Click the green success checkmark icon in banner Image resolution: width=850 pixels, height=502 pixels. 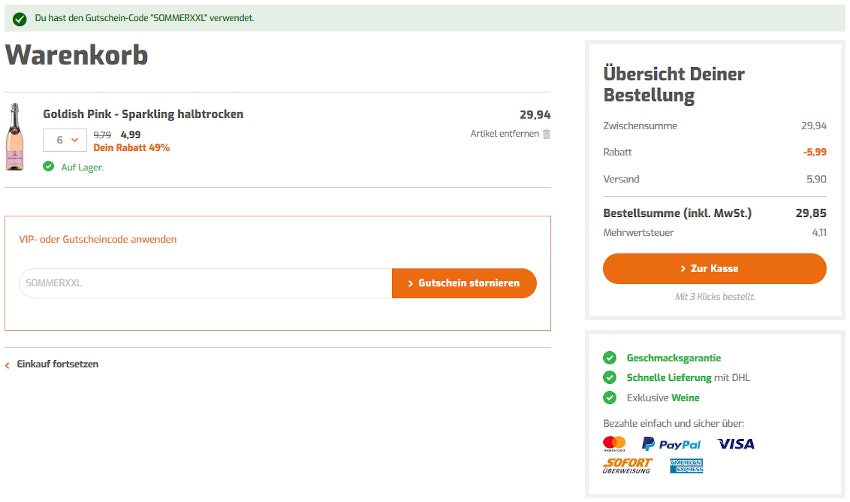pos(19,18)
